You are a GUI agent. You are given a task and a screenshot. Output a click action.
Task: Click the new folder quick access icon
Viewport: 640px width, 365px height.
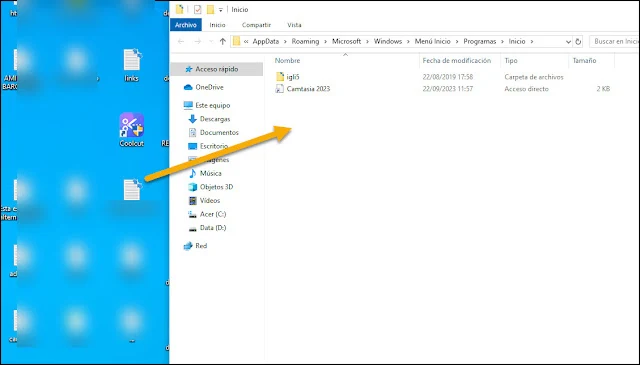coord(210,9)
